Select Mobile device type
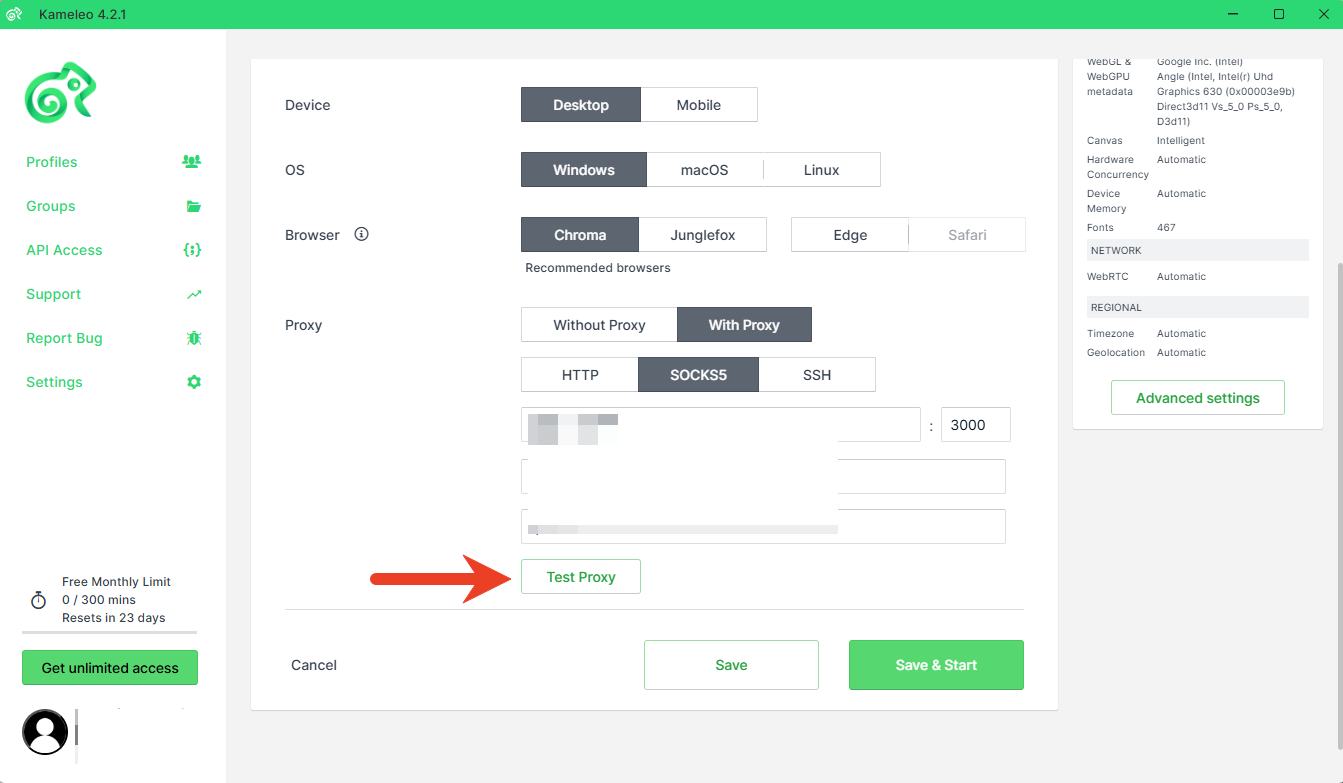 [698, 105]
